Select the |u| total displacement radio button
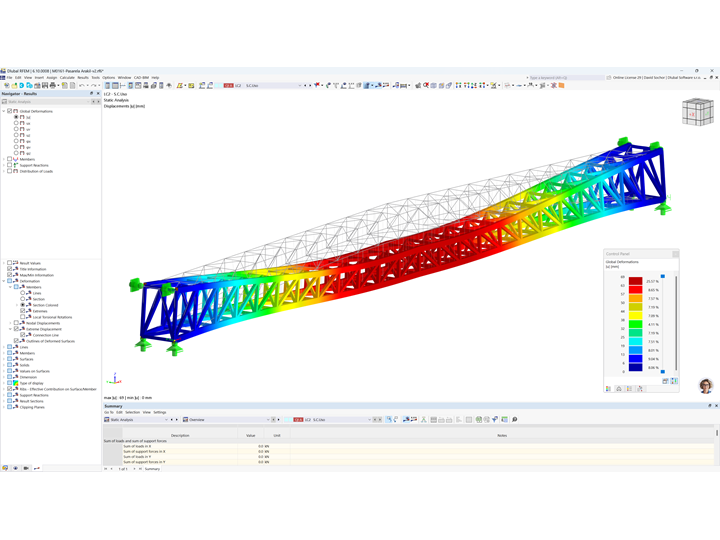The width and height of the screenshot is (720, 540). tap(16, 117)
